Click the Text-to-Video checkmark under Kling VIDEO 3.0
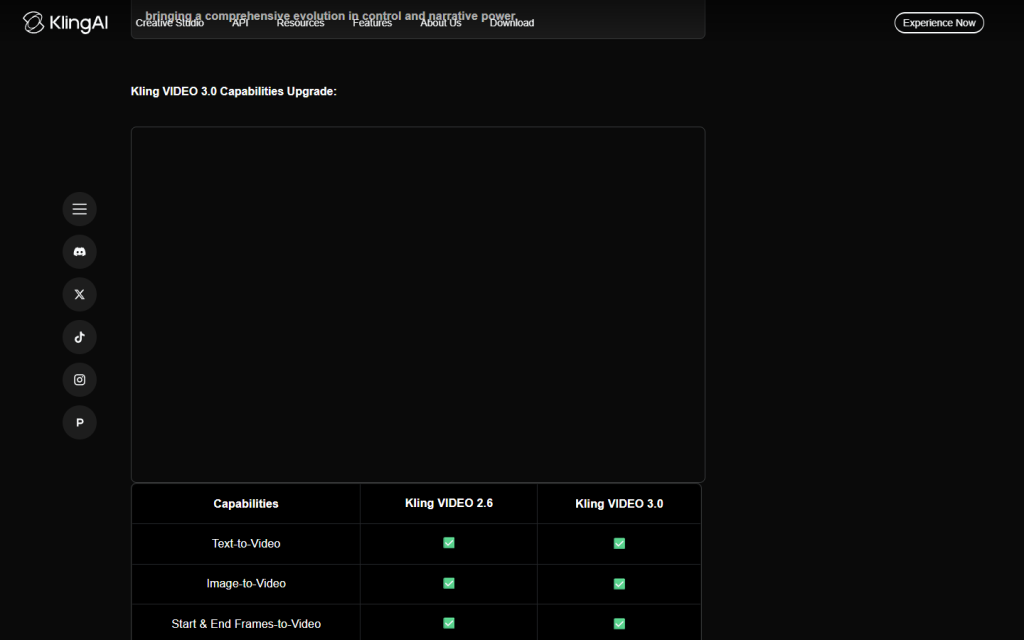The height and width of the screenshot is (640, 1024). click(619, 543)
